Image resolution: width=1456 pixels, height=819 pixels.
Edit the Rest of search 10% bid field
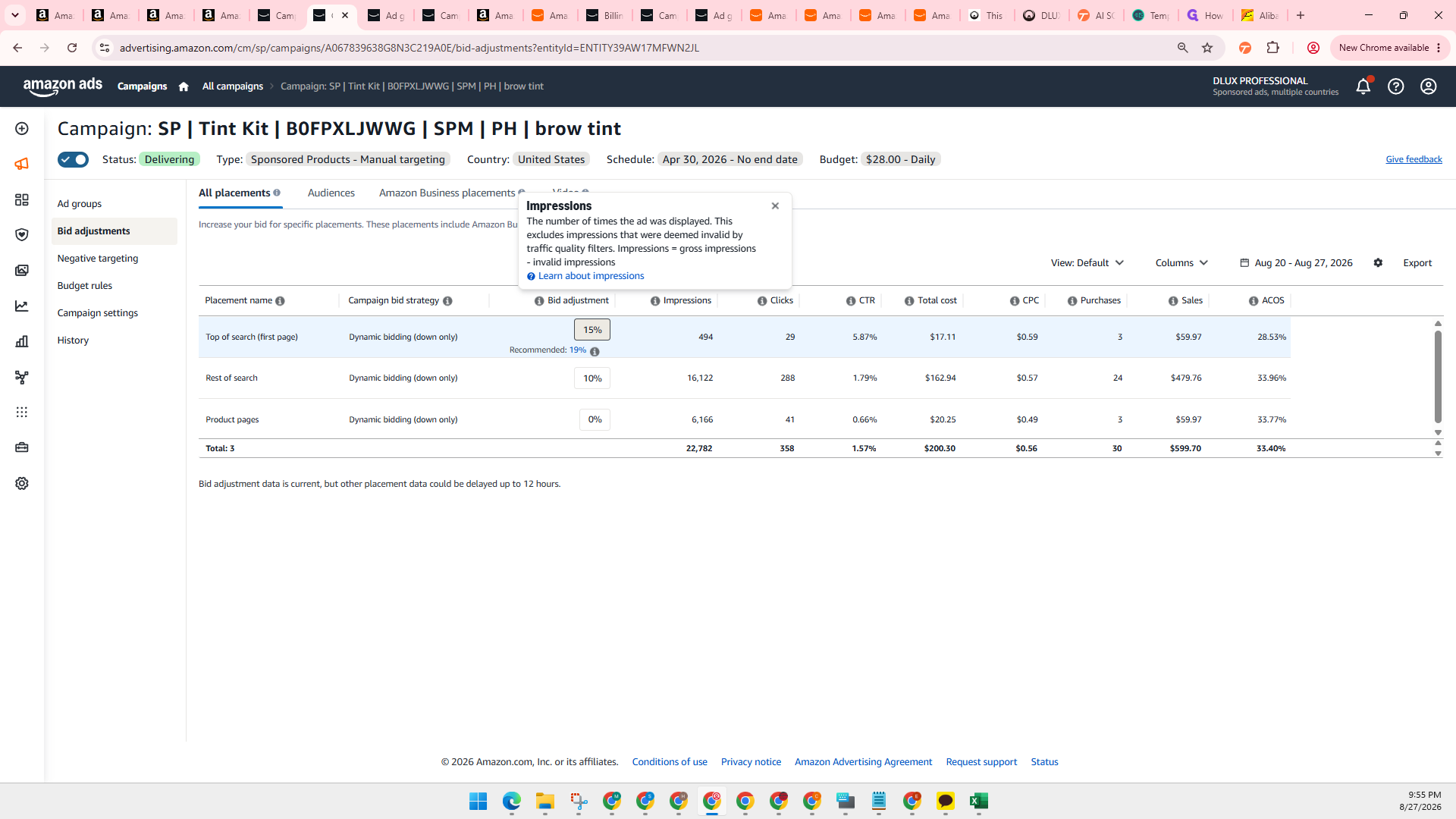(592, 378)
